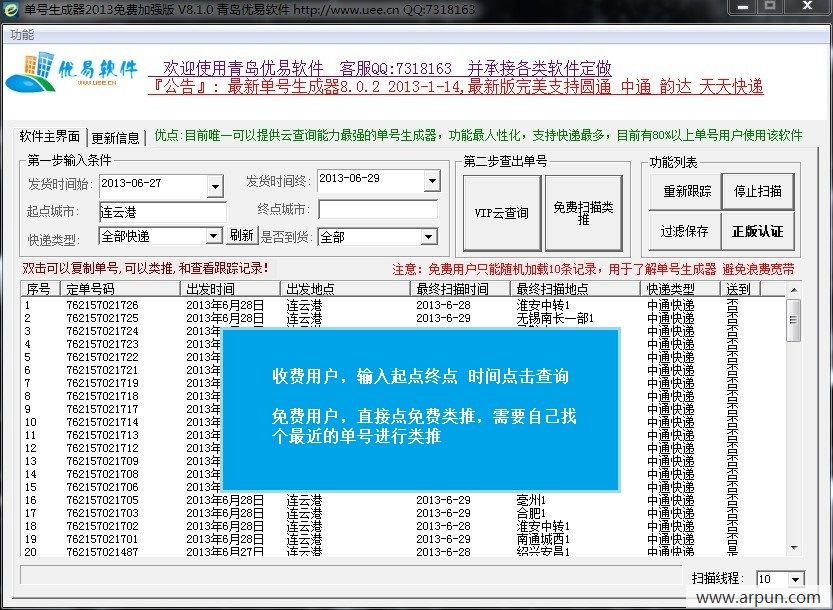Viewport: 833px width, 610px height.
Task: Click the 优易软件 logo image
Action: coord(71,73)
